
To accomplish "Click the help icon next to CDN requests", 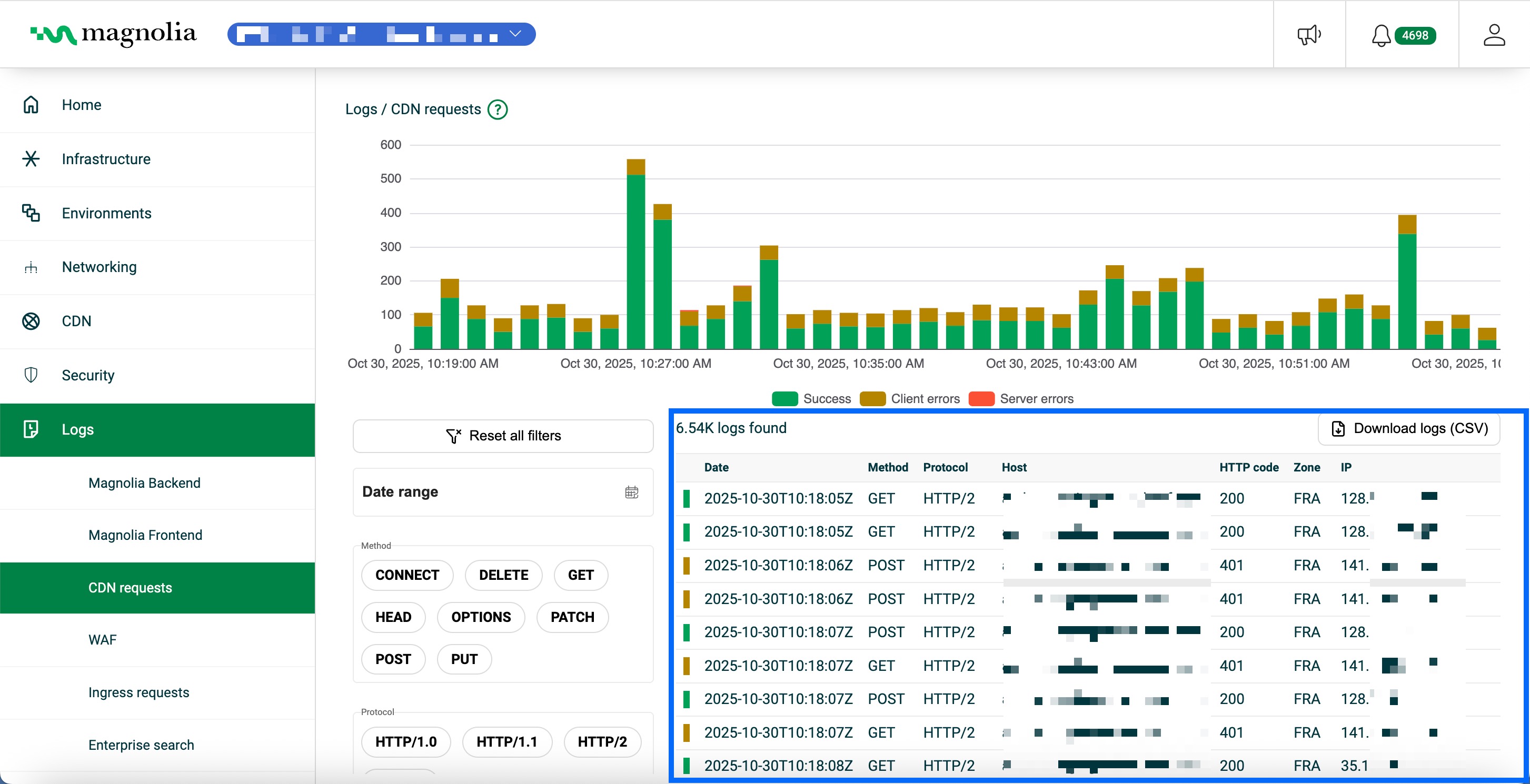I will [498, 109].
